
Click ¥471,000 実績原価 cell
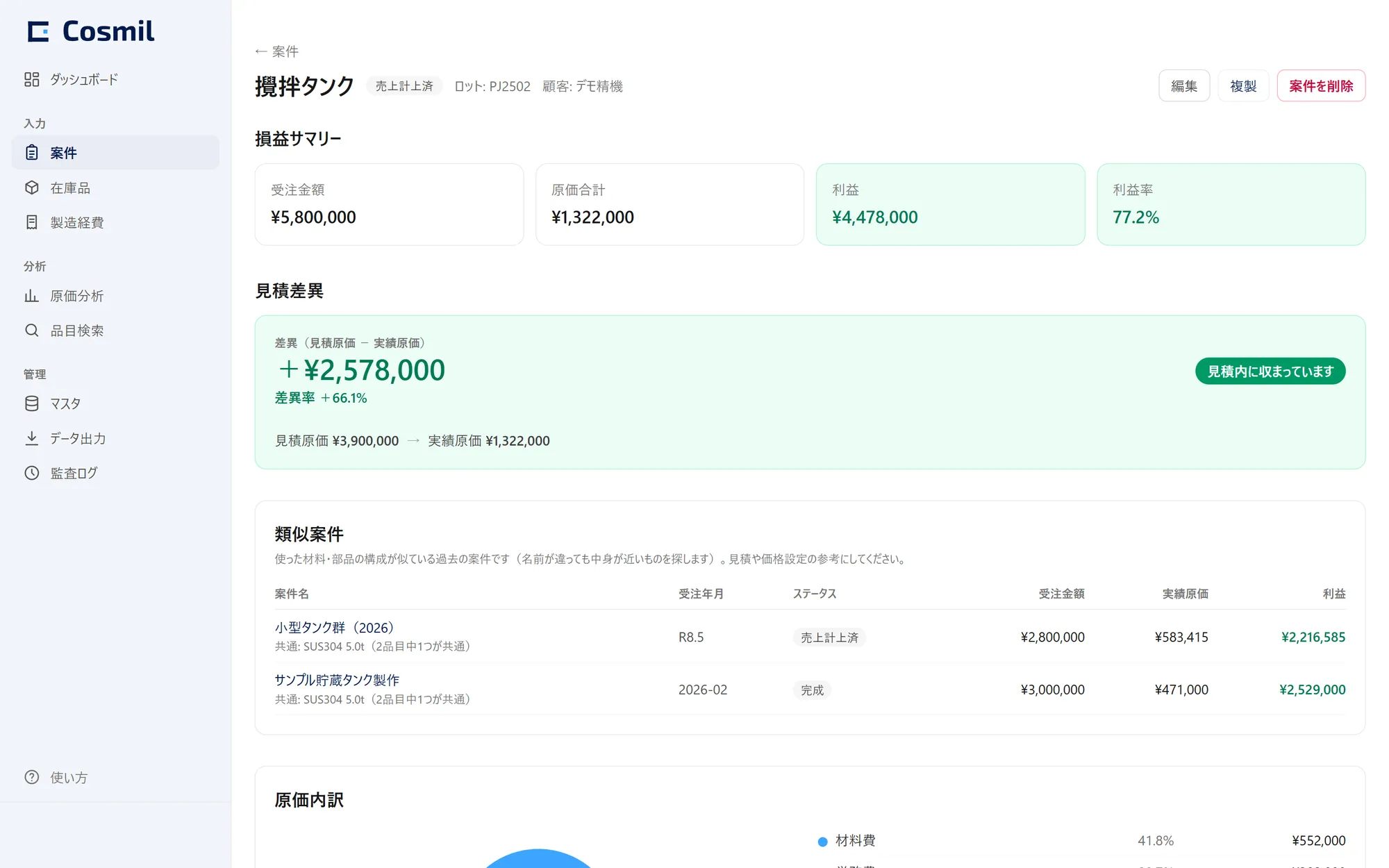1181,690
